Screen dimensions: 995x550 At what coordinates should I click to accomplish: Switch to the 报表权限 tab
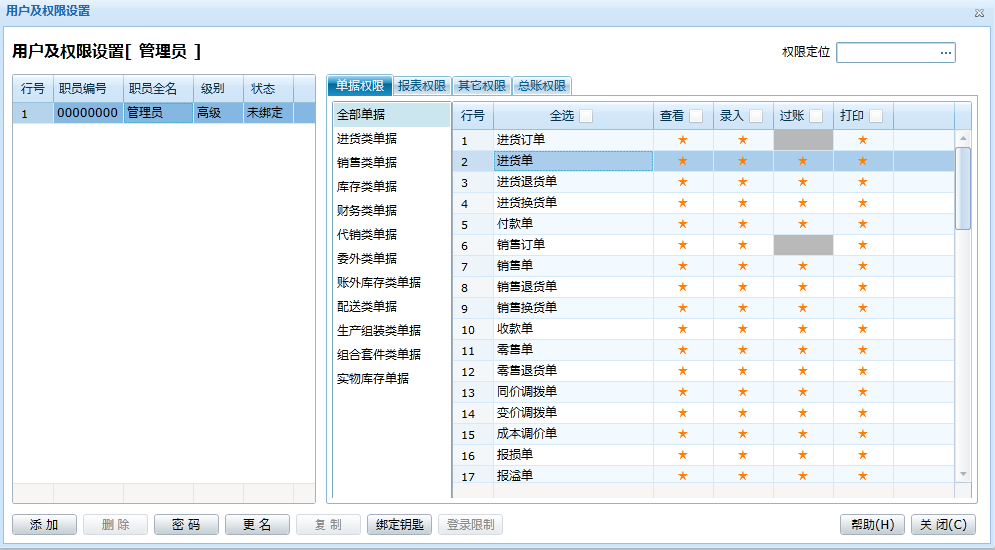tap(421, 86)
